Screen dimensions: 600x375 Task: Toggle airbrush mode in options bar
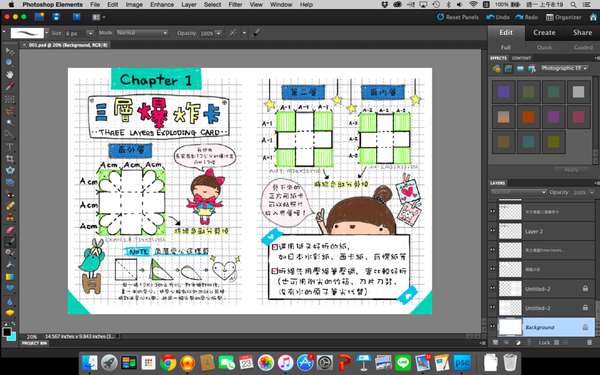(x=233, y=33)
